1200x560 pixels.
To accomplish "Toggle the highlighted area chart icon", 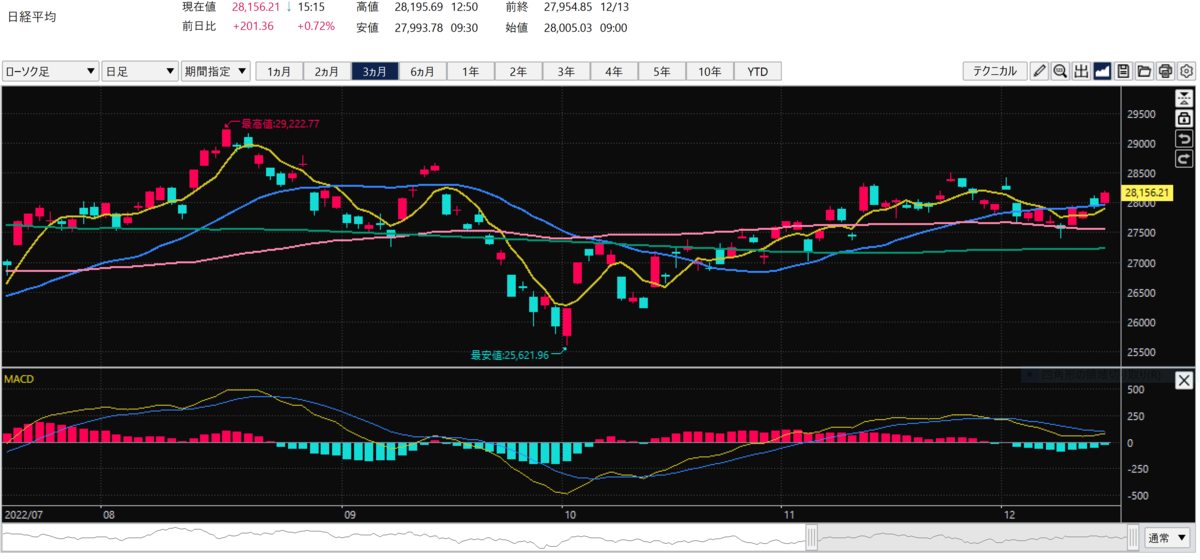I will 1103,71.
